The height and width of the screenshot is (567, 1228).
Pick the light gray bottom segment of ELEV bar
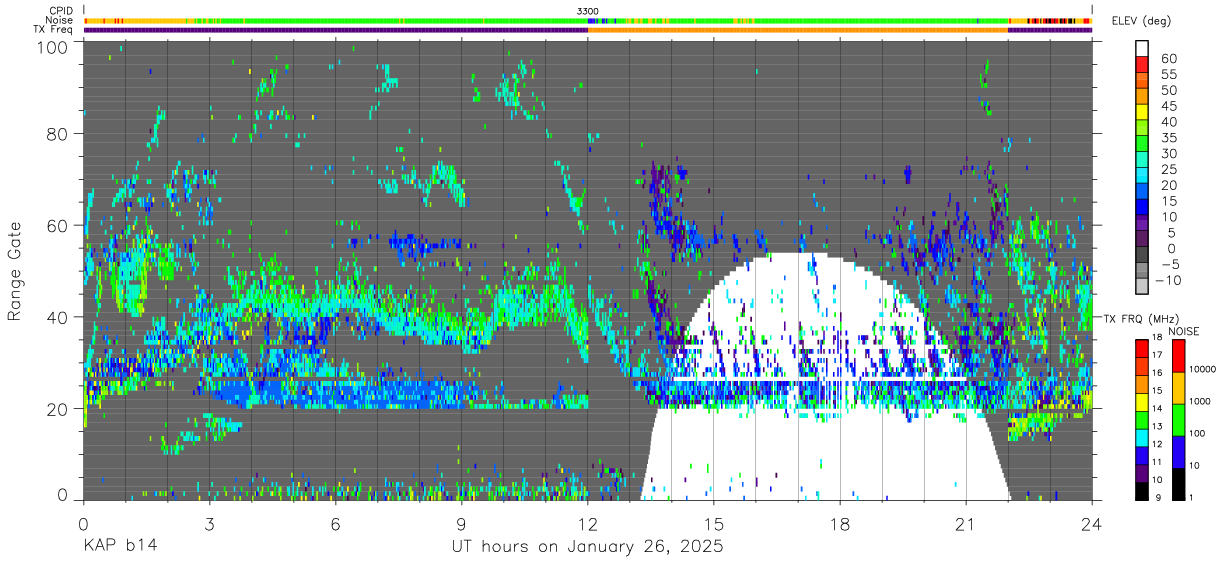coord(1143,287)
